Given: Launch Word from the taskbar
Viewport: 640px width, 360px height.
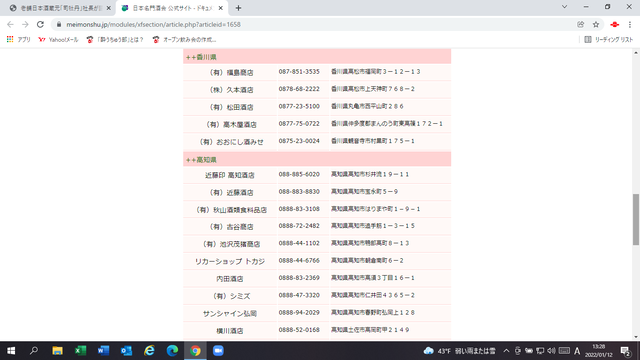Looking at the screenshot, I should (x=103, y=351).
